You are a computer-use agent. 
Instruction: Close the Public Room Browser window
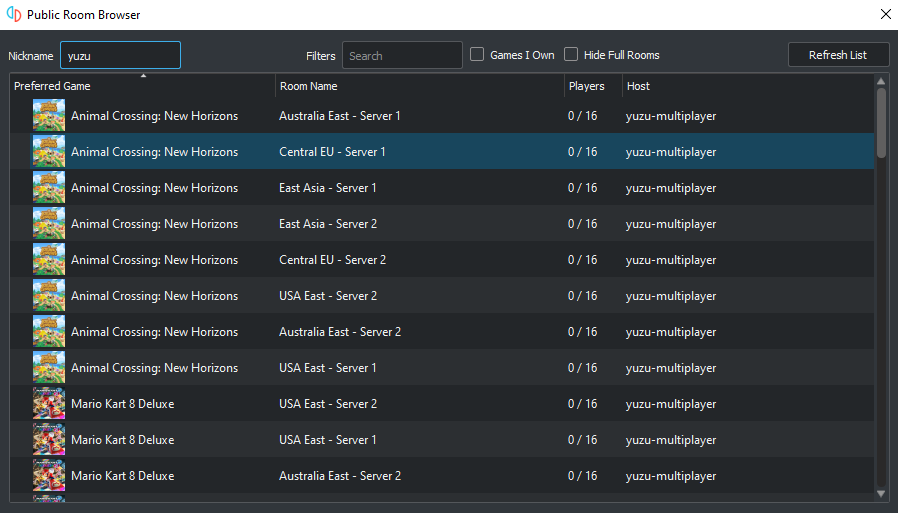[x=885, y=14]
